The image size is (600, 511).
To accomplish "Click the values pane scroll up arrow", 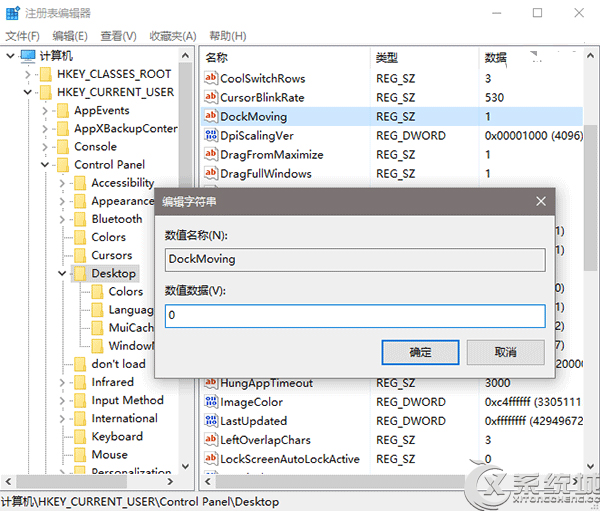I will click(x=590, y=56).
